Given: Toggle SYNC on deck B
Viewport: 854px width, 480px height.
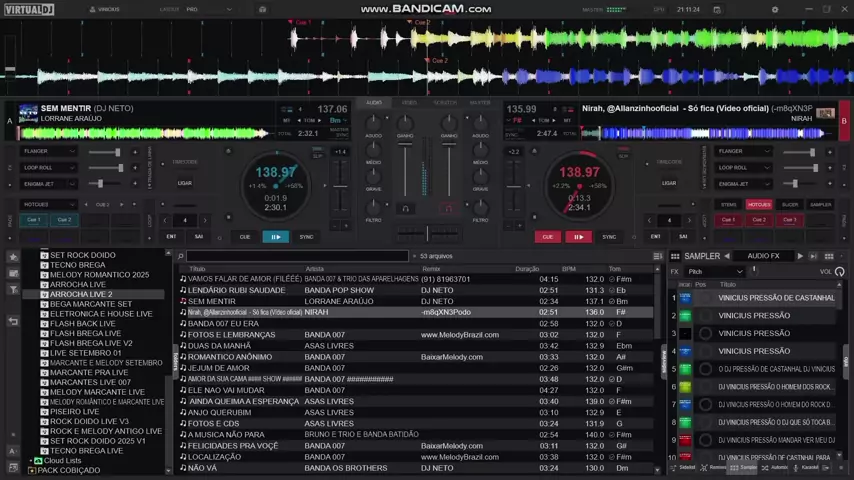Looking at the screenshot, I should point(609,237).
